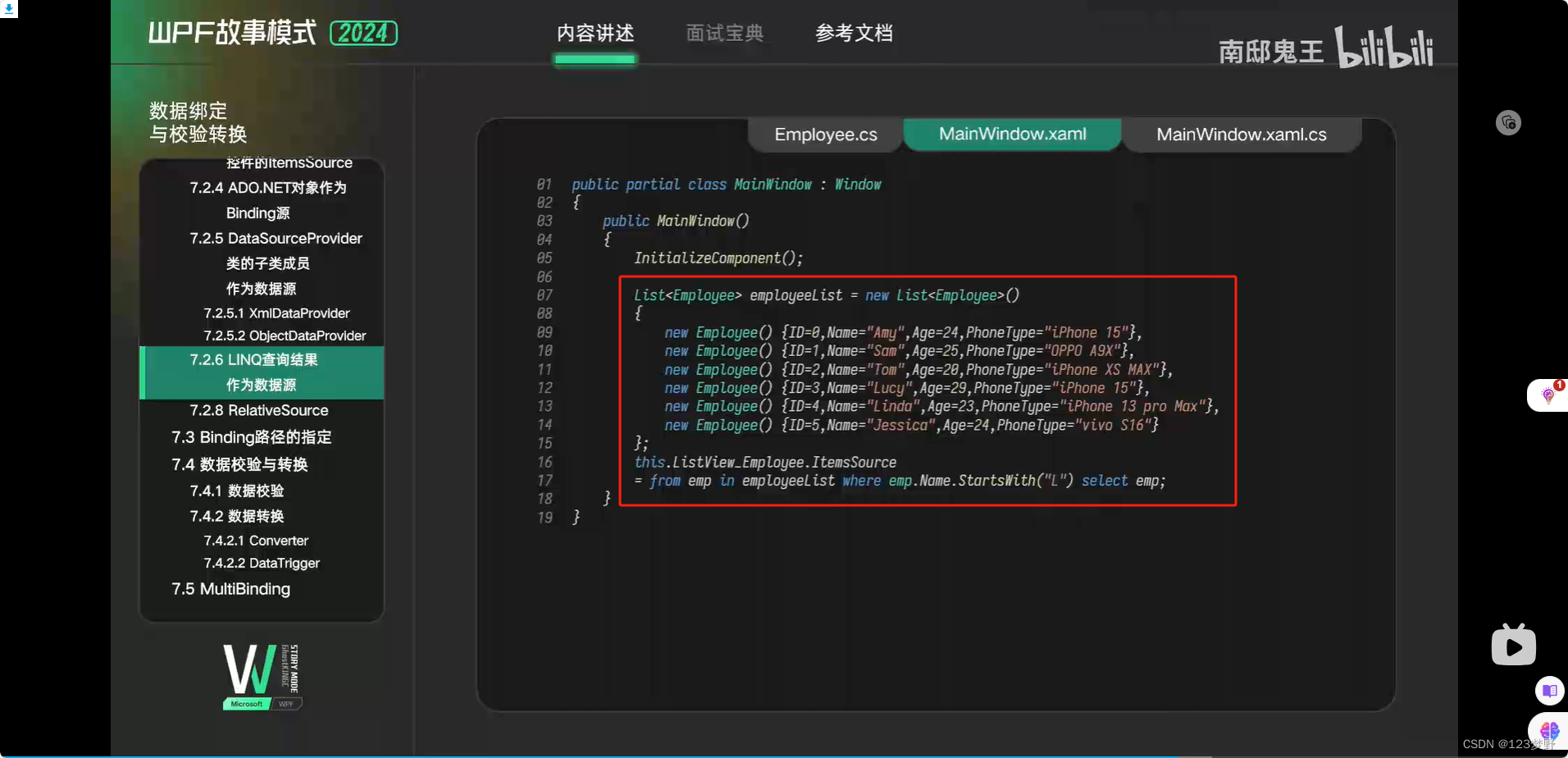Go to 7.4.2 数据转换
The height and width of the screenshot is (758, 1568).
click(237, 516)
